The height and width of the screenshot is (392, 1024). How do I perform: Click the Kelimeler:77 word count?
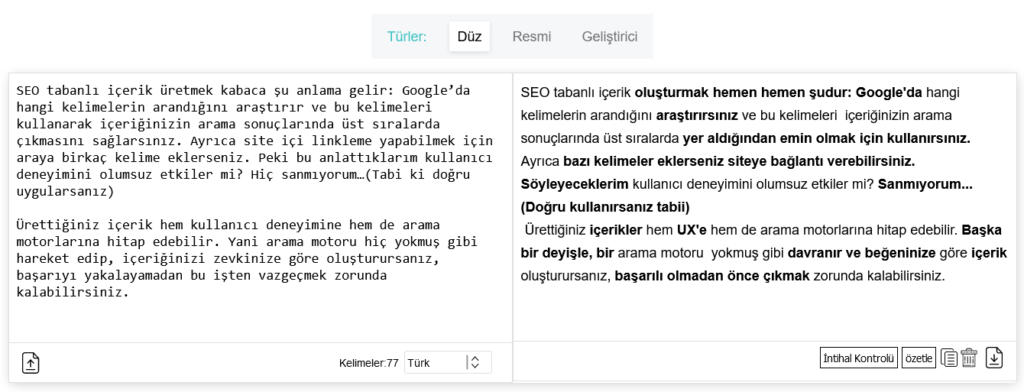(368, 363)
